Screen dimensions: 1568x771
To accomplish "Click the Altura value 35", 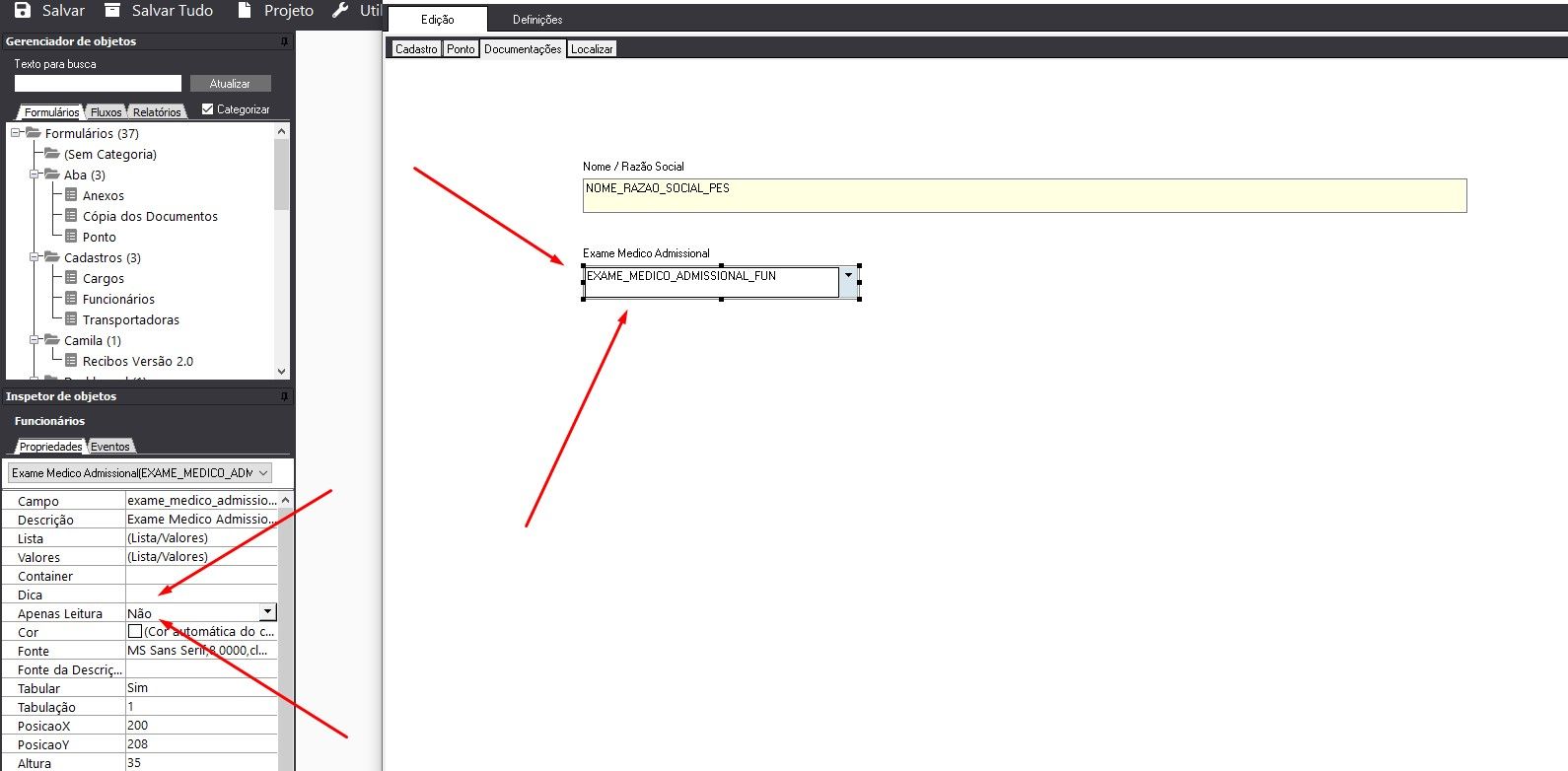I will click(201, 762).
